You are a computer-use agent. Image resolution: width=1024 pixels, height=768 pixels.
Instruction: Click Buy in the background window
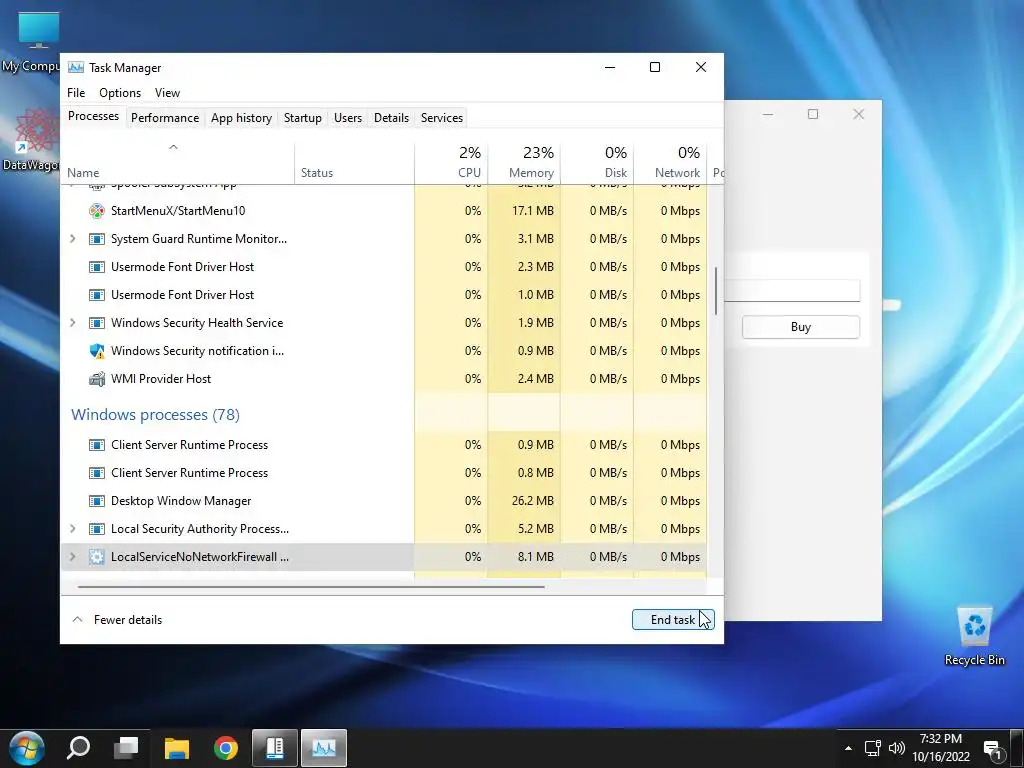(x=801, y=327)
